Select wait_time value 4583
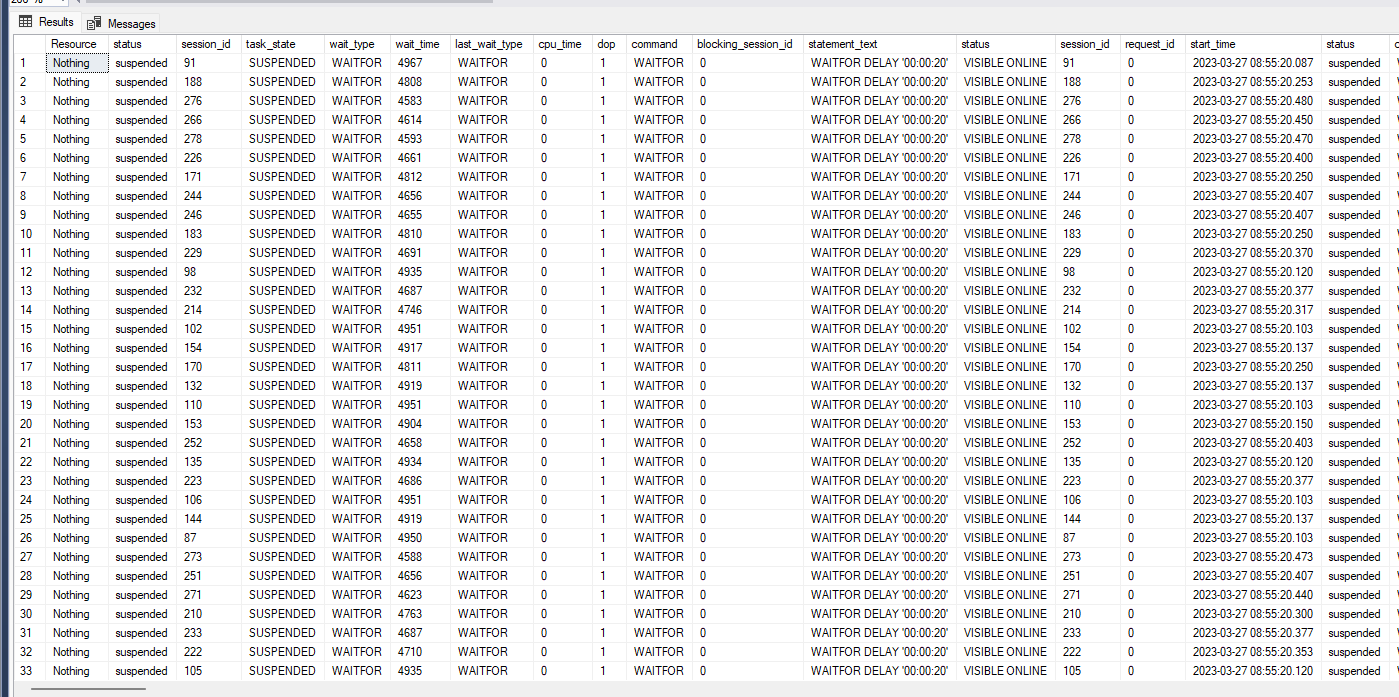Viewport: 1399px width, 697px height. [420, 101]
